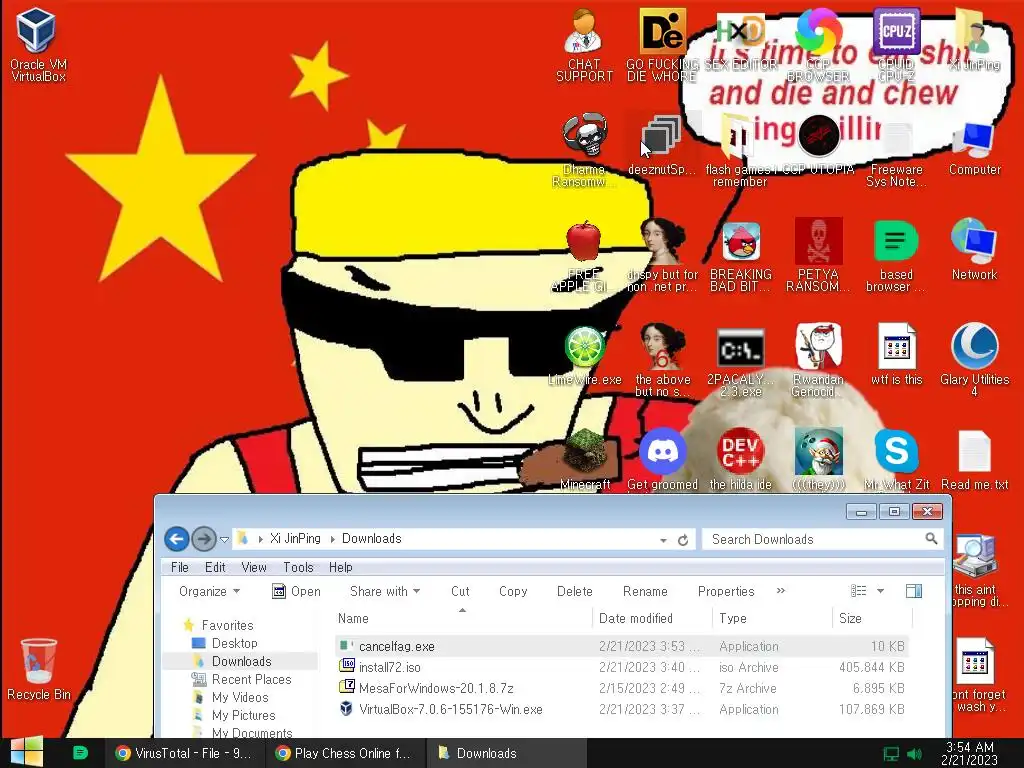Open the 2PACALY 2.3.exe console icon
Image resolution: width=1024 pixels, height=768 pixels.
741,362
